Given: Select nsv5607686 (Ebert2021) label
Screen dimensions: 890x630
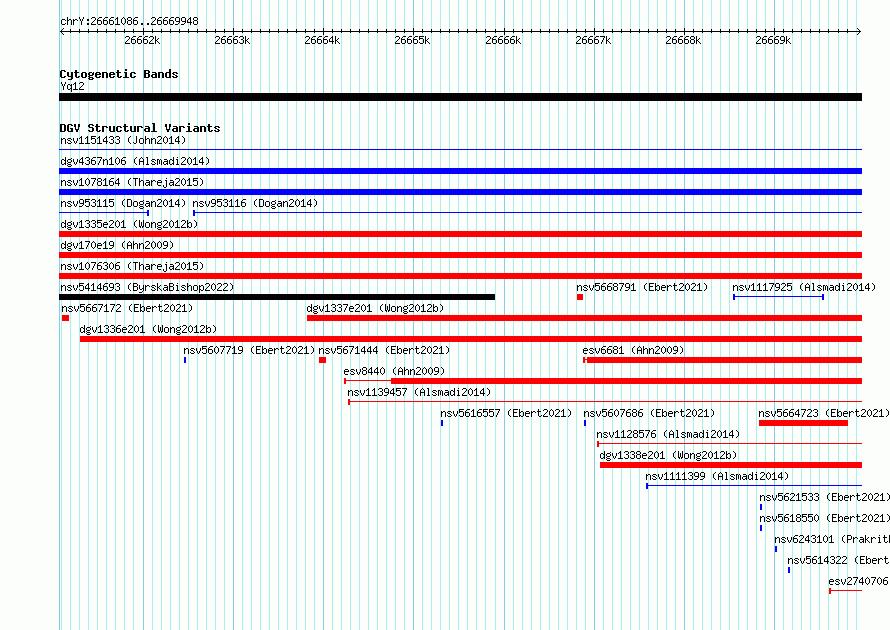Looking at the screenshot, I should tap(649, 413).
